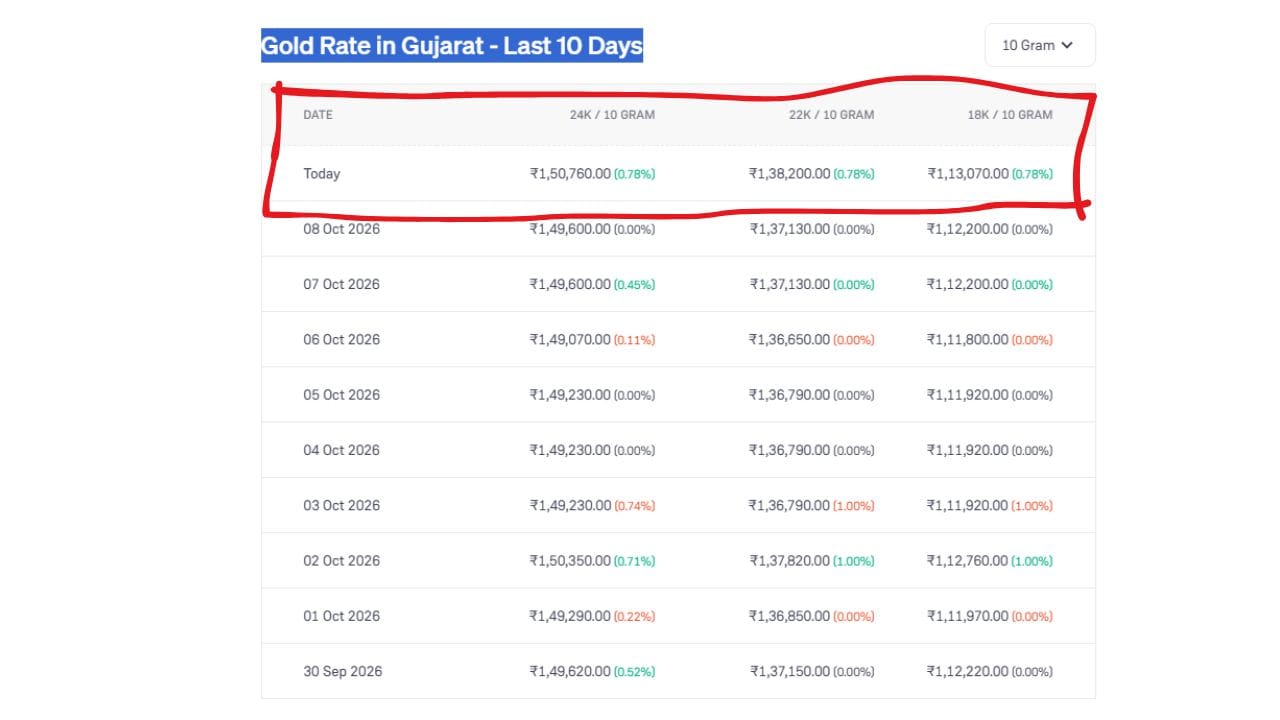The height and width of the screenshot is (720, 1280).
Task: Click the 18K price ₹1,12,220.00
Action: click(x=968, y=671)
